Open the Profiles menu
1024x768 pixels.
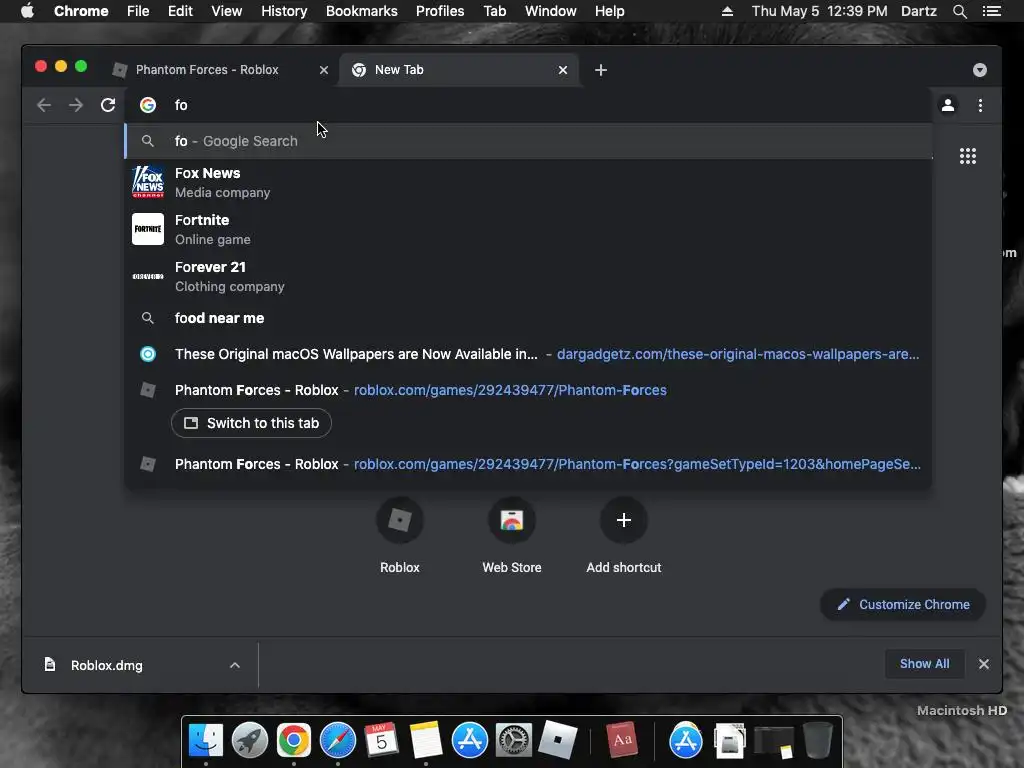[440, 11]
